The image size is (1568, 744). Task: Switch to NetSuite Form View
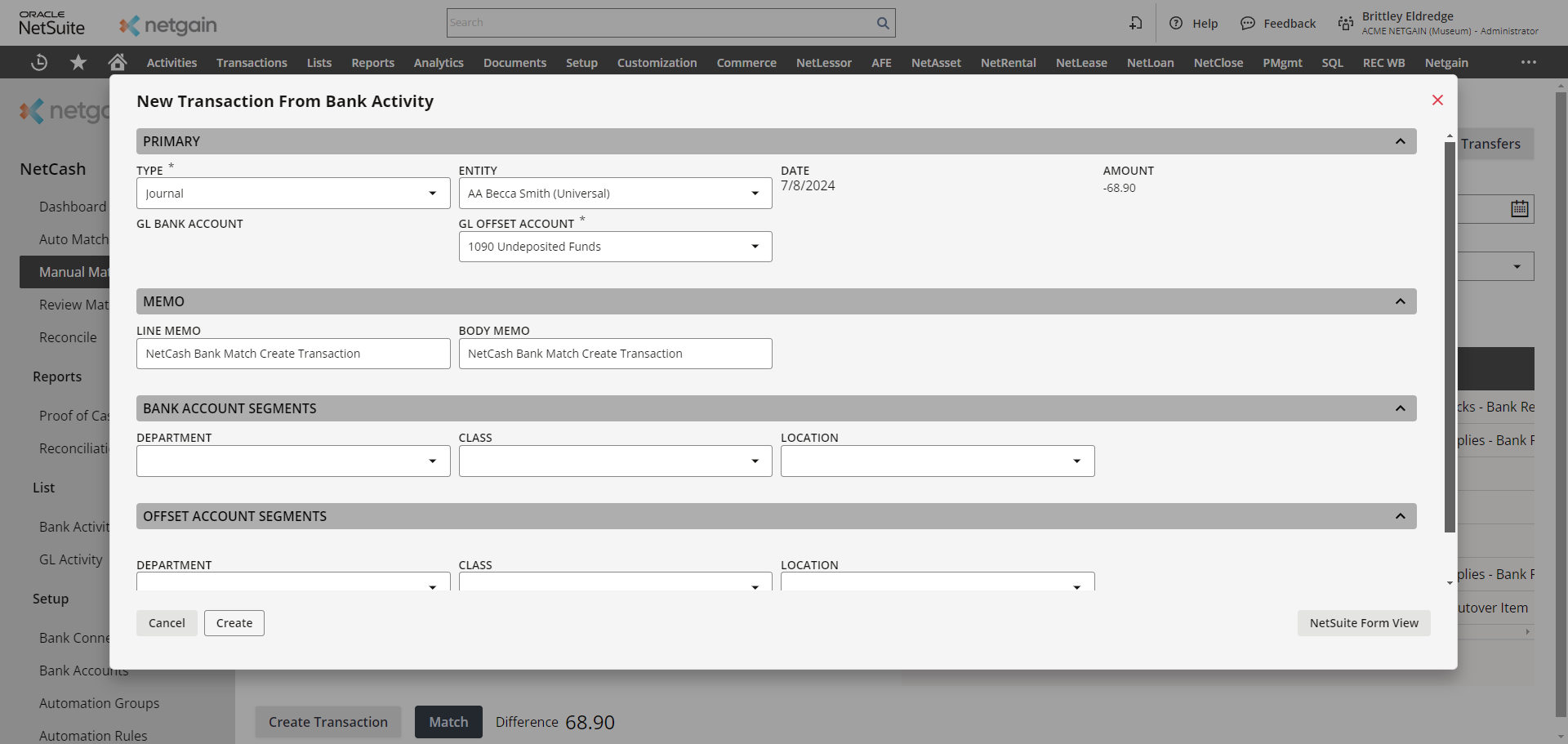(x=1363, y=623)
